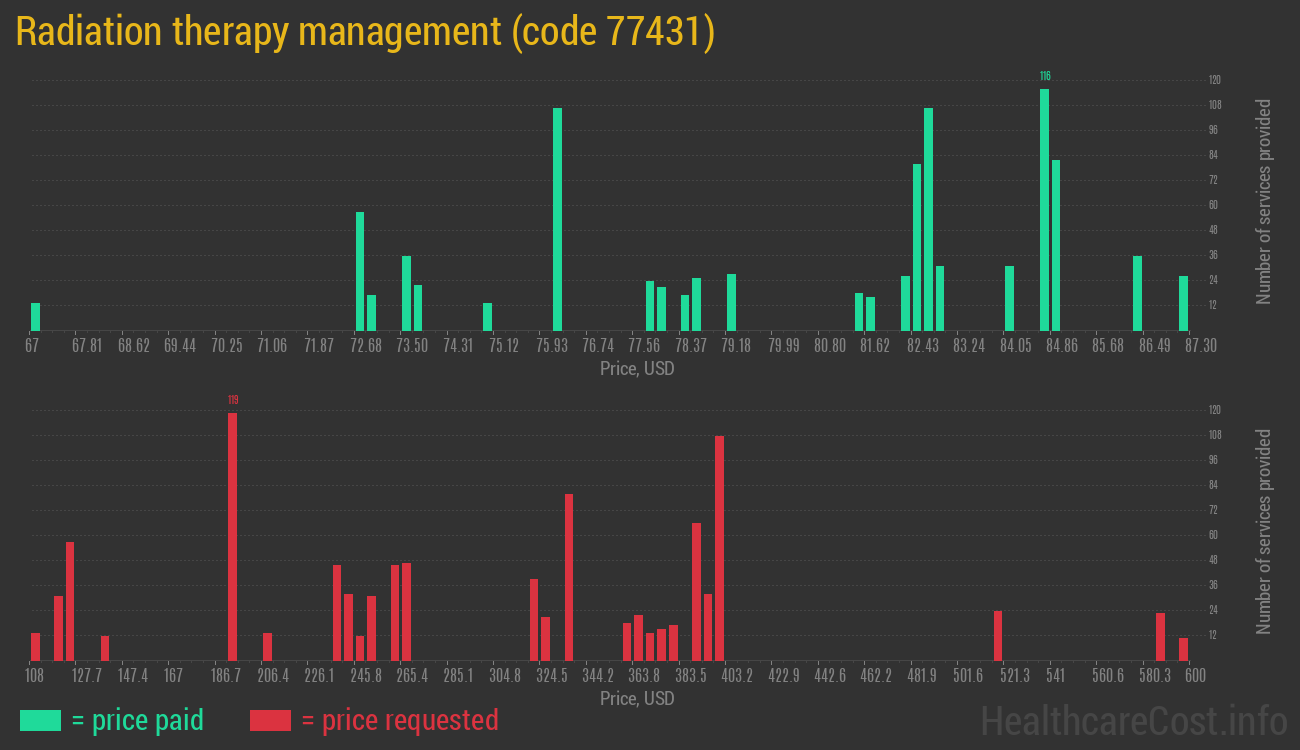Click the lower chart's "Number of services provided" label
The image size is (1300, 750).
click(1264, 532)
